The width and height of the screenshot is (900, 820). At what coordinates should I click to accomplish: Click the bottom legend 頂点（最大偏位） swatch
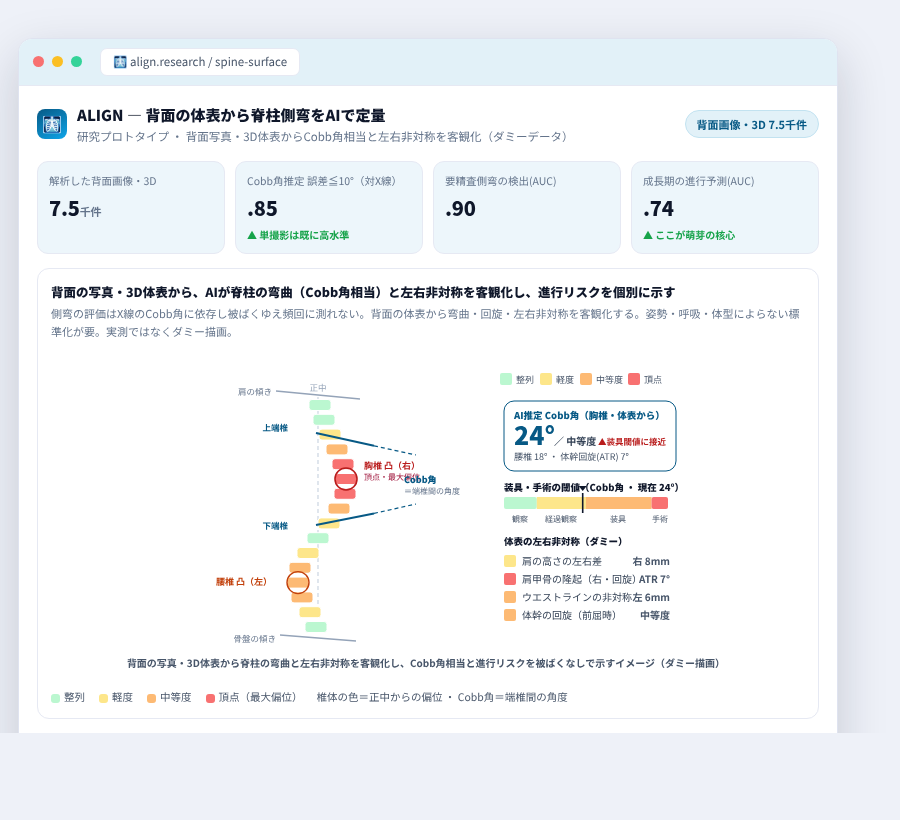211,698
